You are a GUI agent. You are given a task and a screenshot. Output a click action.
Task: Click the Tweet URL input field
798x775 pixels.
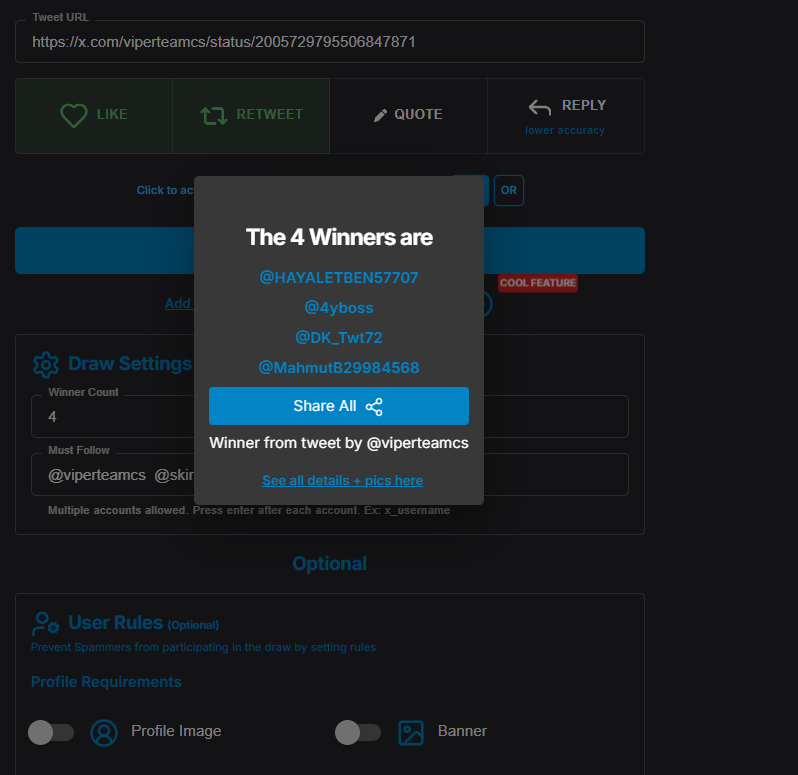tap(330, 42)
